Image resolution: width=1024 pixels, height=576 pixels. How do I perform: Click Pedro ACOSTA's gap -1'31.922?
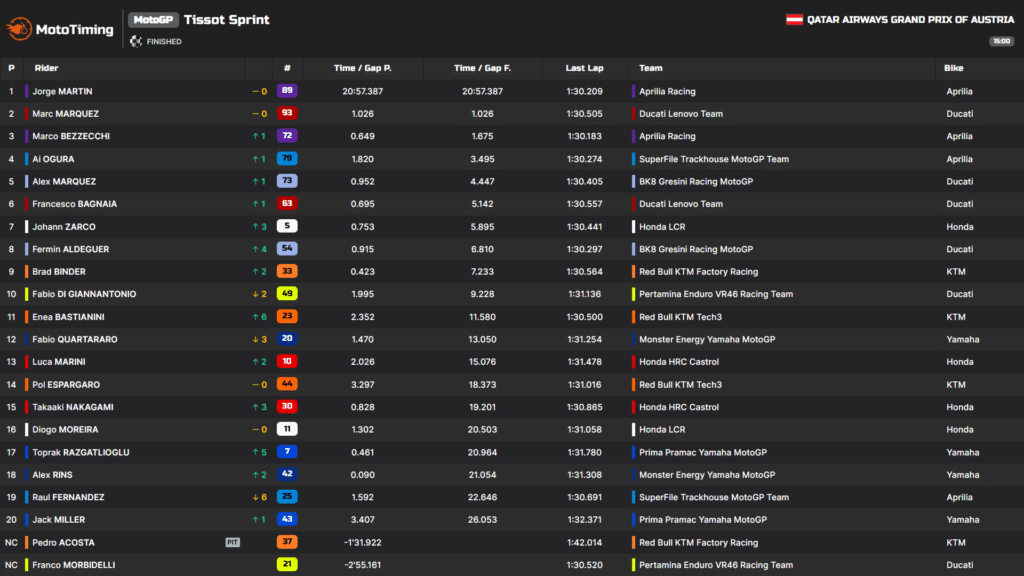(362, 543)
